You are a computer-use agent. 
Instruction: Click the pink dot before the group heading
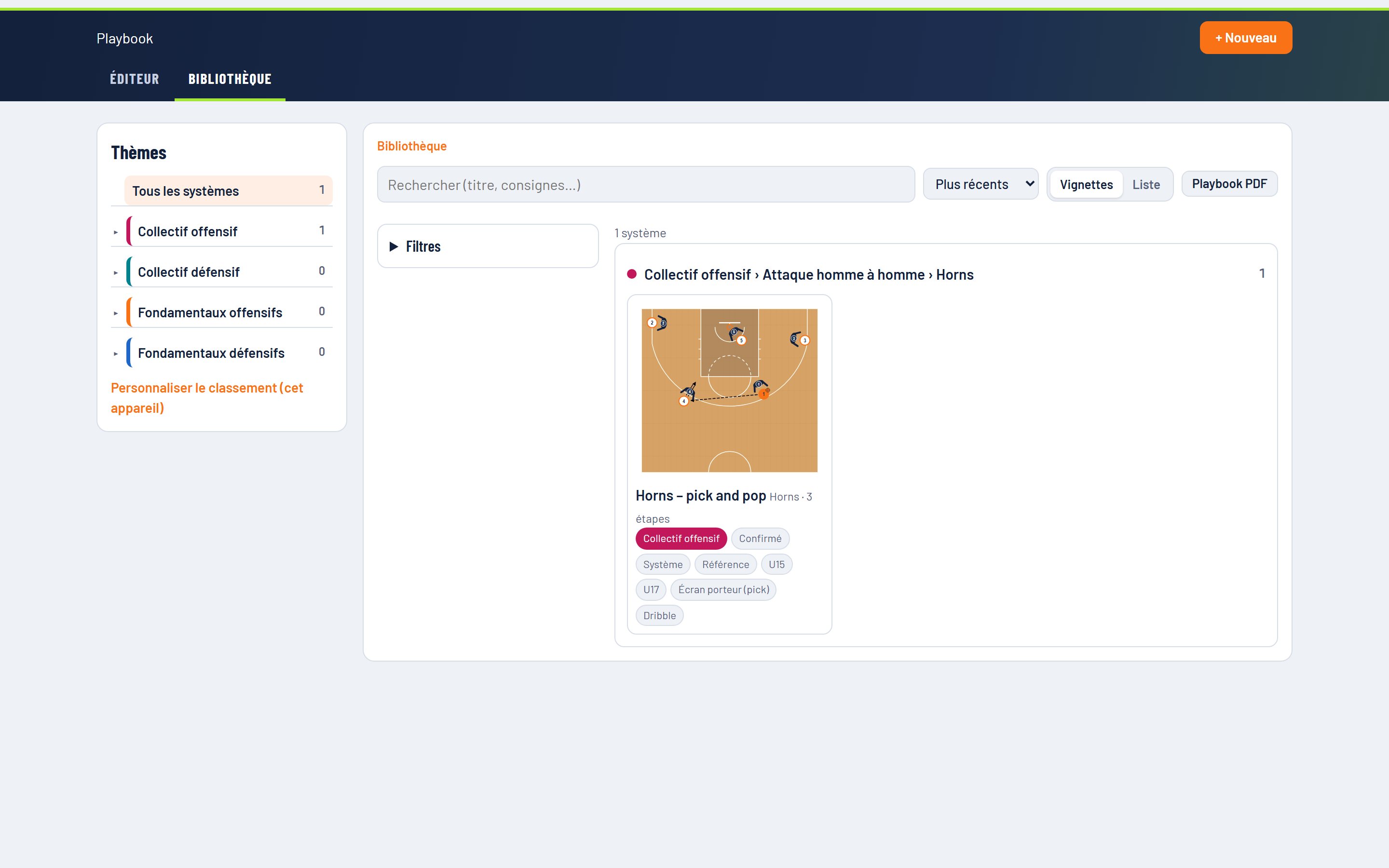pos(632,274)
